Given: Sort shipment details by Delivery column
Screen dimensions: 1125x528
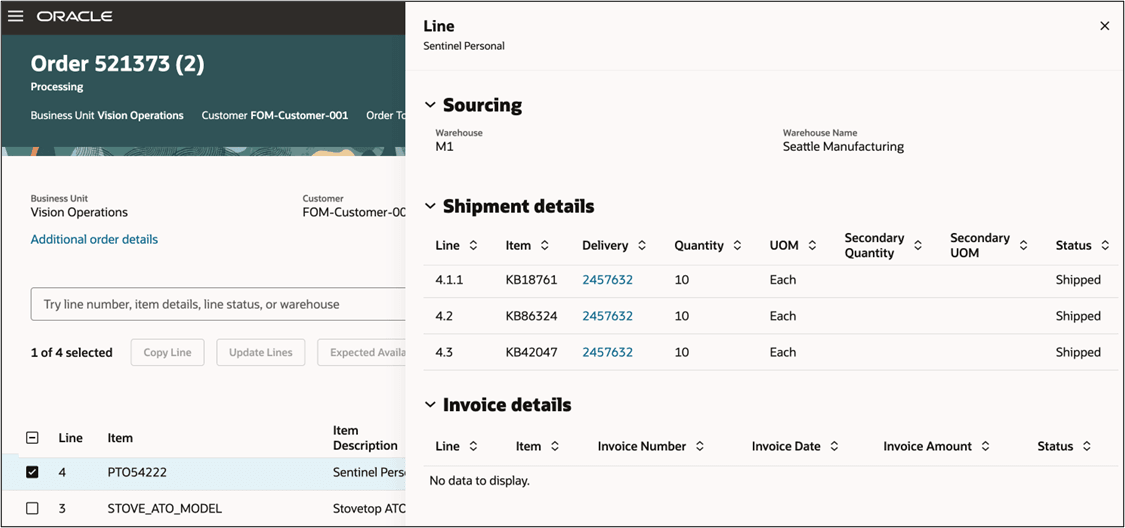Looking at the screenshot, I should [646, 246].
